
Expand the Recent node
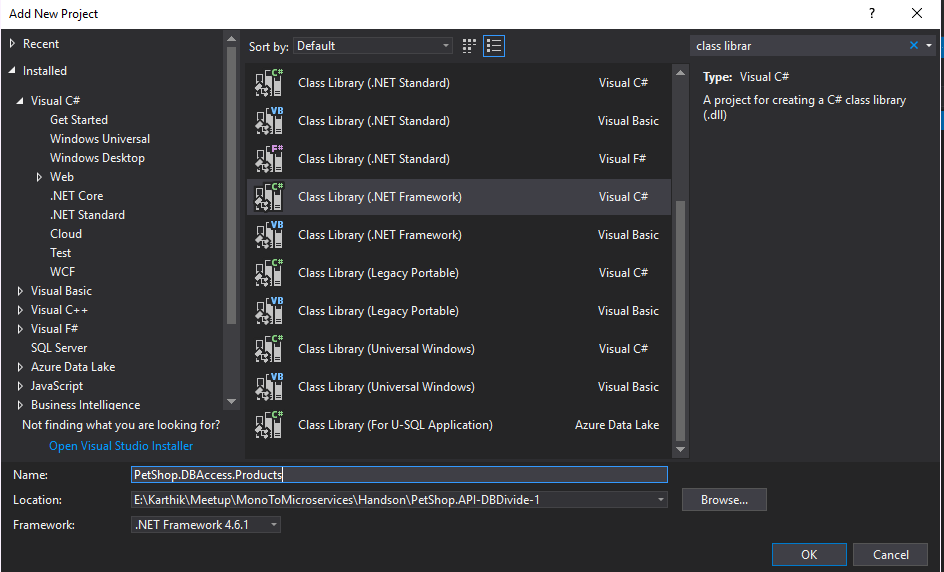pyautogui.click(x=12, y=43)
